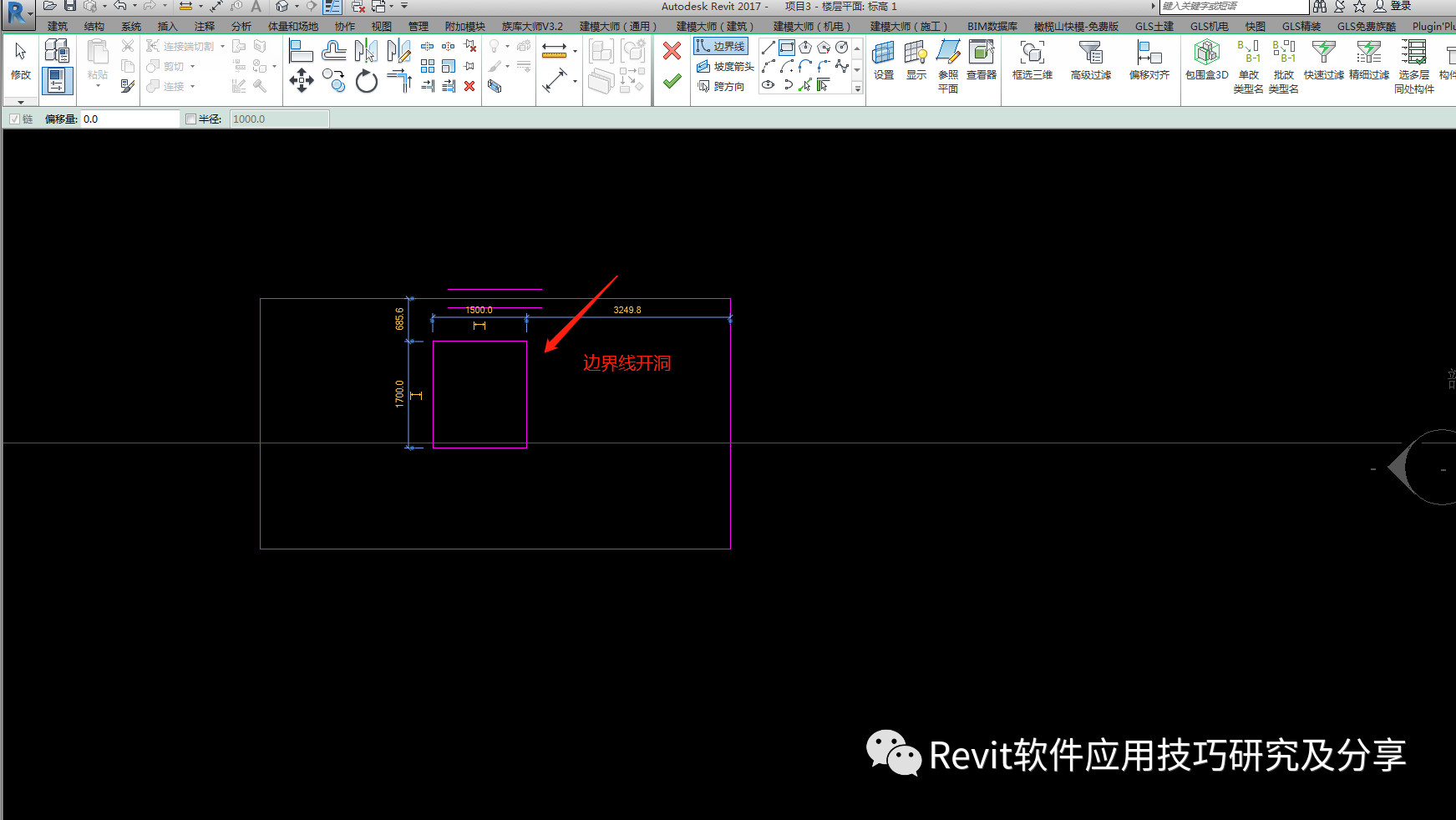Switch to the 结构 ribbon tab
The image size is (1456, 820).
coord(94,27)
